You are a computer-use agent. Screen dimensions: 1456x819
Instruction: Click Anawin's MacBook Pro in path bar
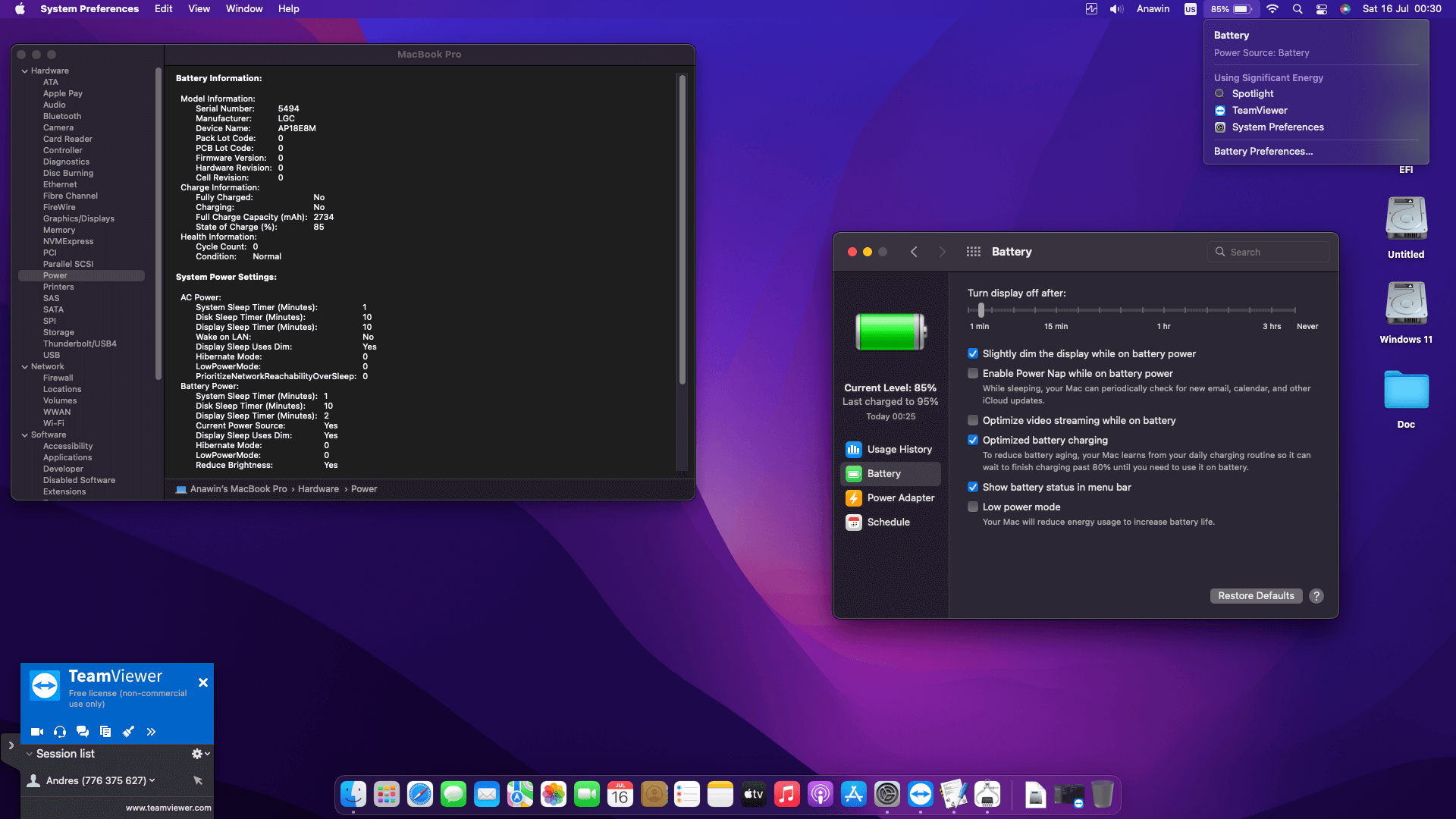(x=231, y=489)
